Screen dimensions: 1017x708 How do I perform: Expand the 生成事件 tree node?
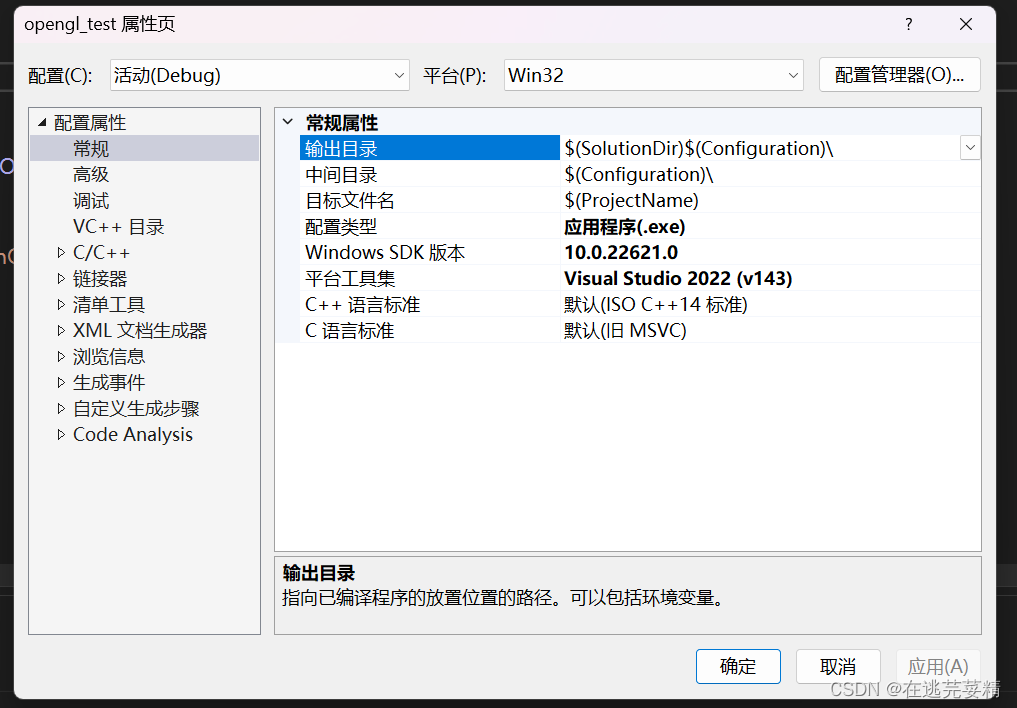click(61, 382)
